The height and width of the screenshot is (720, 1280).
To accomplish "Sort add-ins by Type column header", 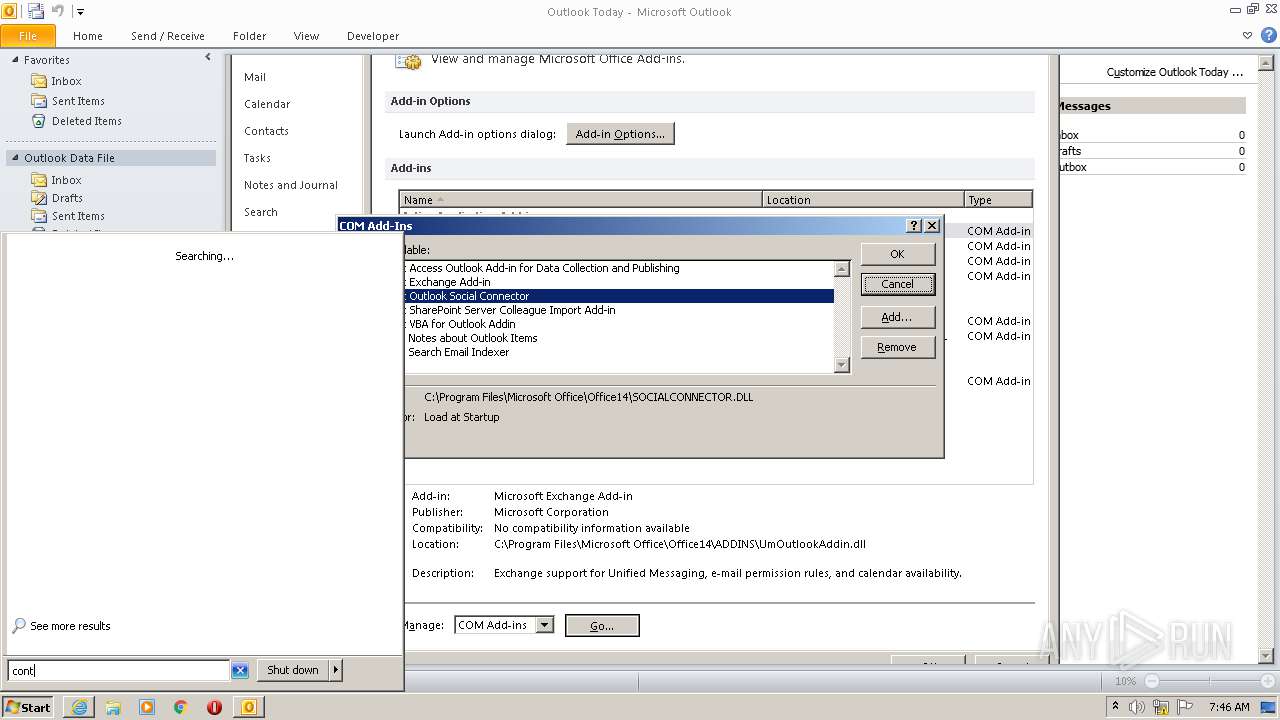I will [998, 200].
